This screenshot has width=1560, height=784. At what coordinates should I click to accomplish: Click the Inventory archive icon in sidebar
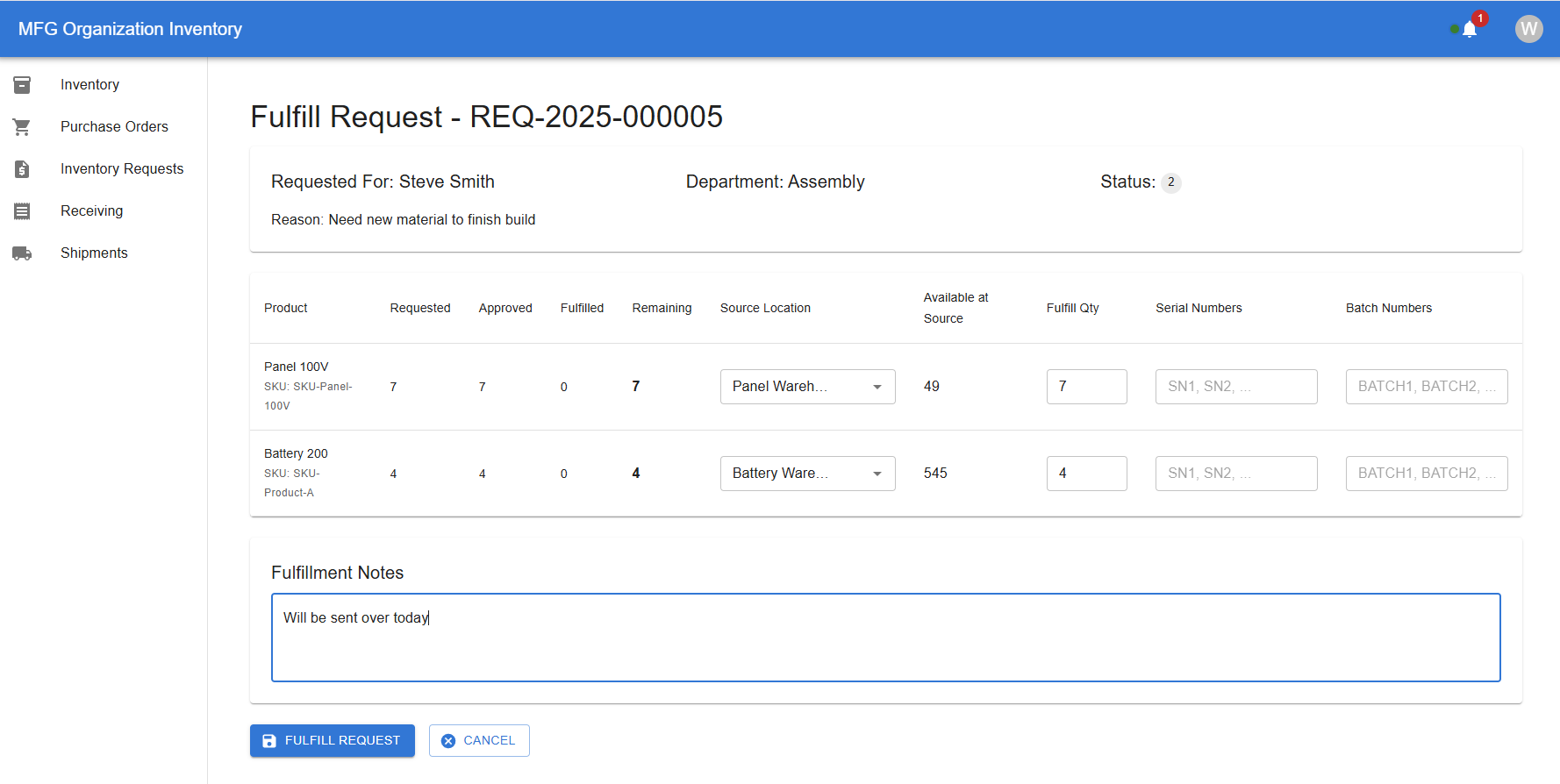click(22, 85)
